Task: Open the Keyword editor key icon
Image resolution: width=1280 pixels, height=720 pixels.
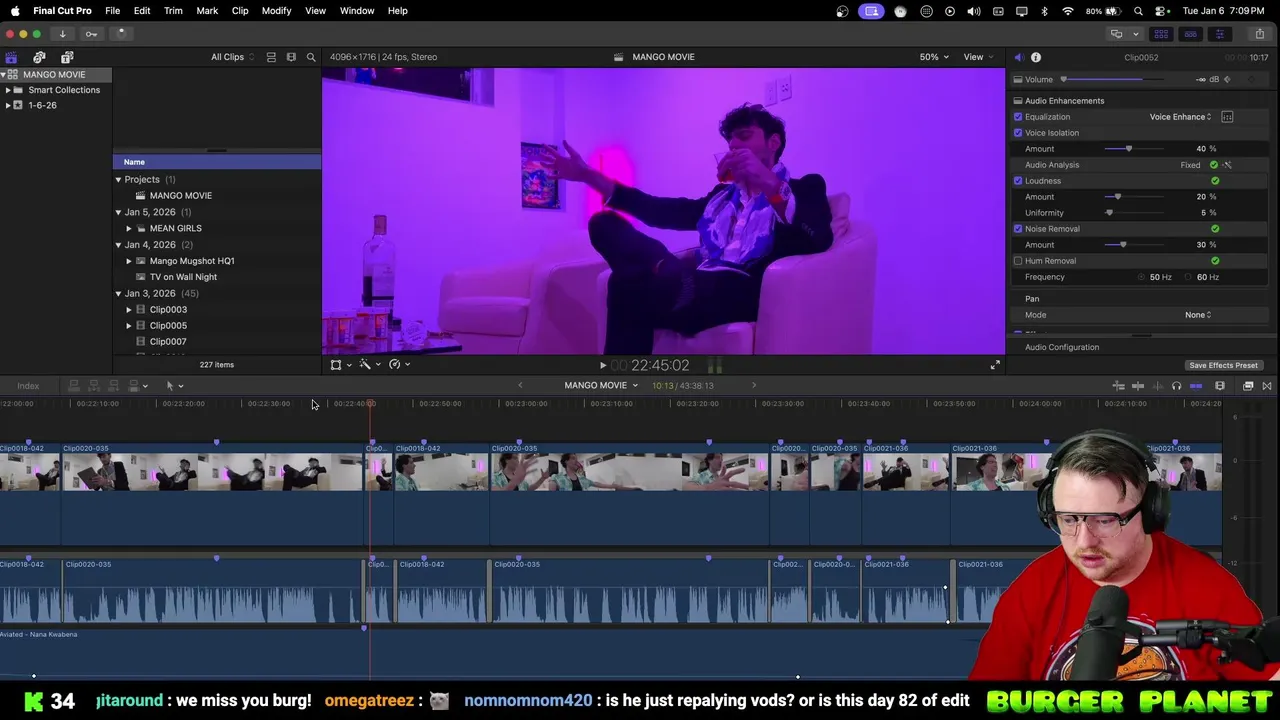Action: click(91, 34)
